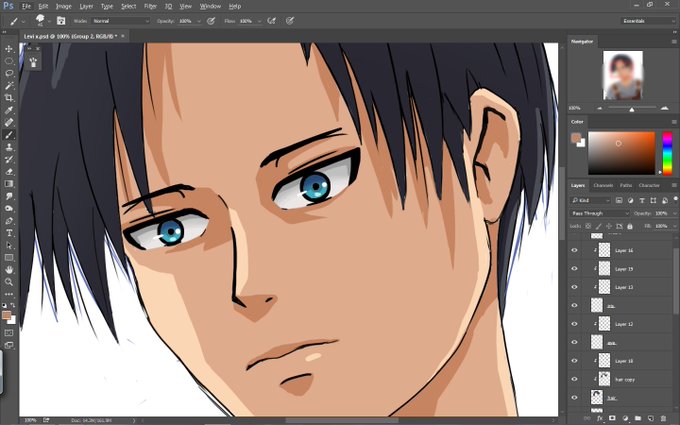680x425 pixels.
Task: Open the Brush Settings panel button
Action: (61, 21)
